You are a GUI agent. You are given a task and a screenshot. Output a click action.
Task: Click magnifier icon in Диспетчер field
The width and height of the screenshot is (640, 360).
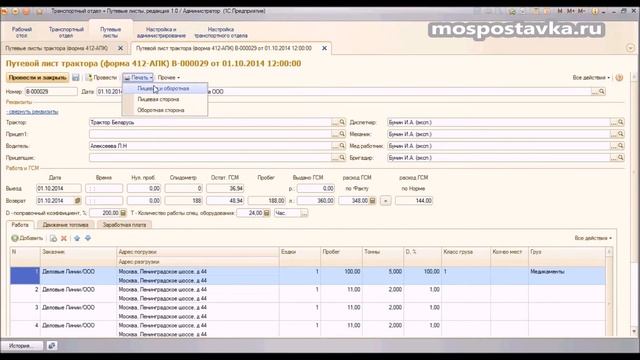pos(620,122)
